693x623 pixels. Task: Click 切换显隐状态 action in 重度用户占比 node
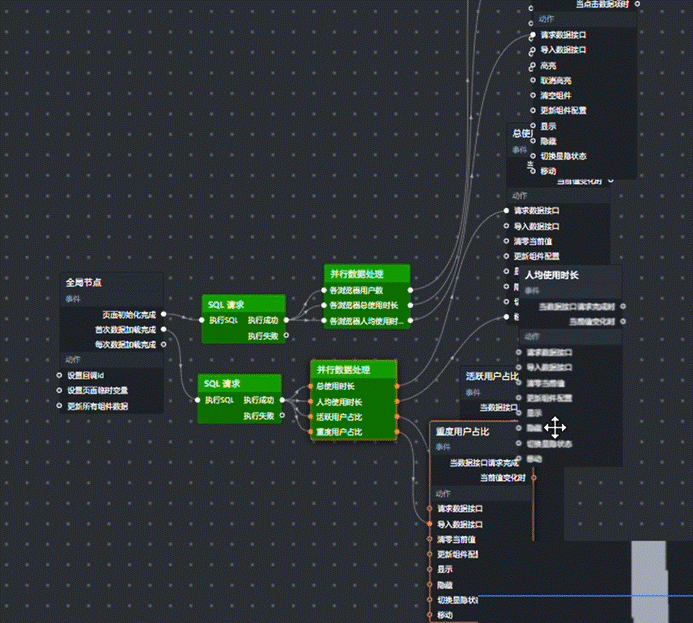pyautogui.click(x=457, y=600)
